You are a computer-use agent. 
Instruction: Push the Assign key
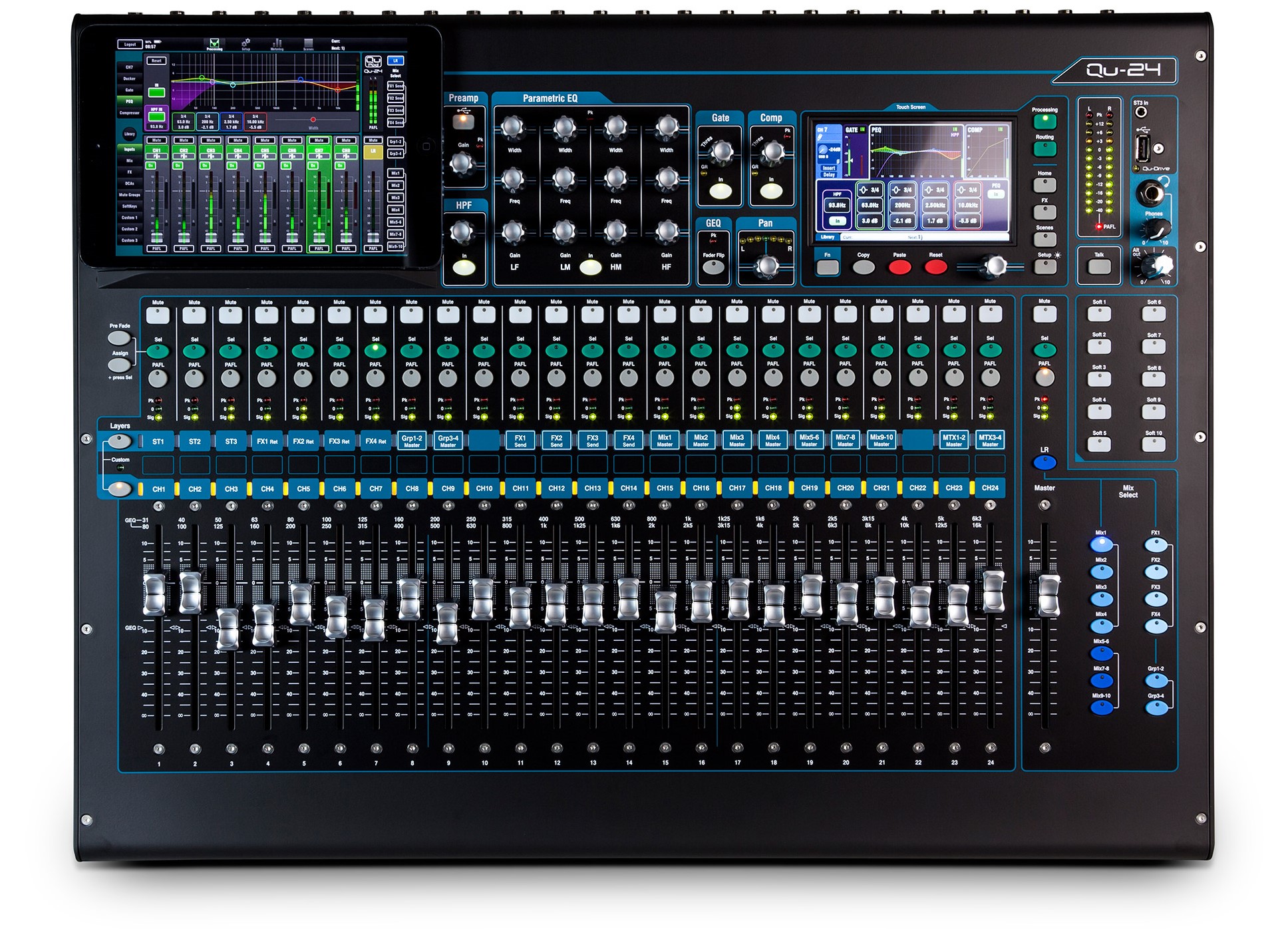tap(119, 365)
